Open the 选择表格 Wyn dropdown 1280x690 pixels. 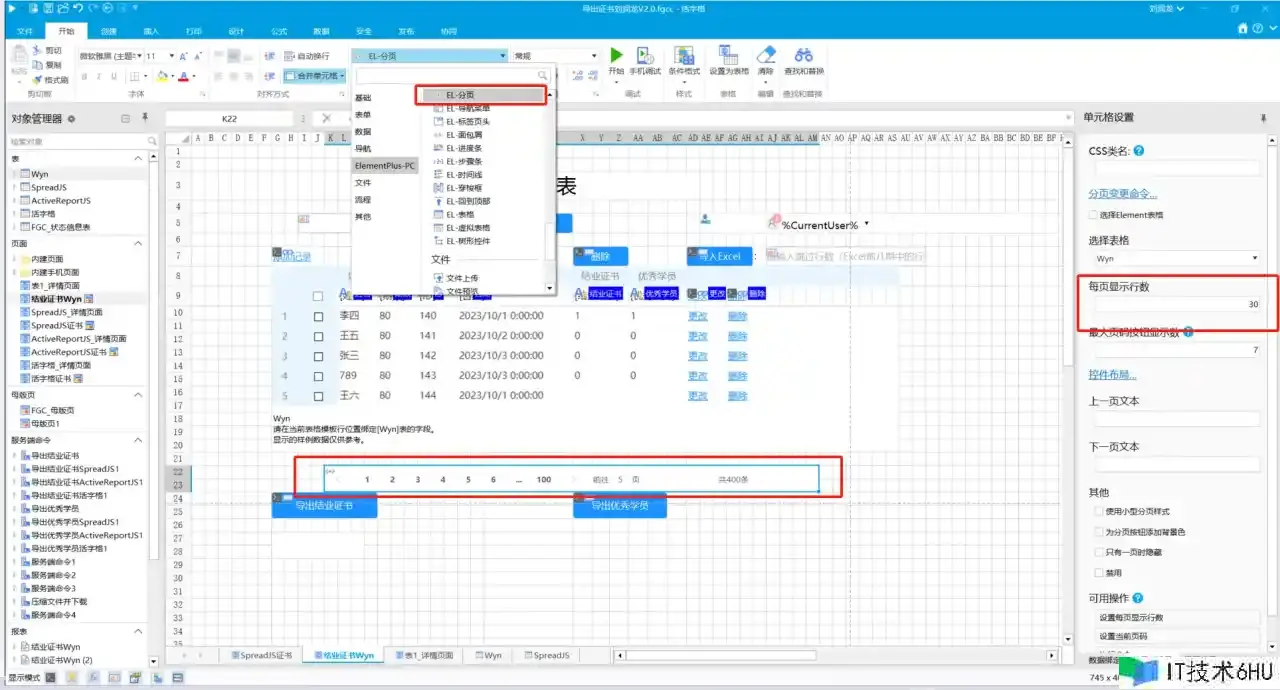click(1174, 258)
